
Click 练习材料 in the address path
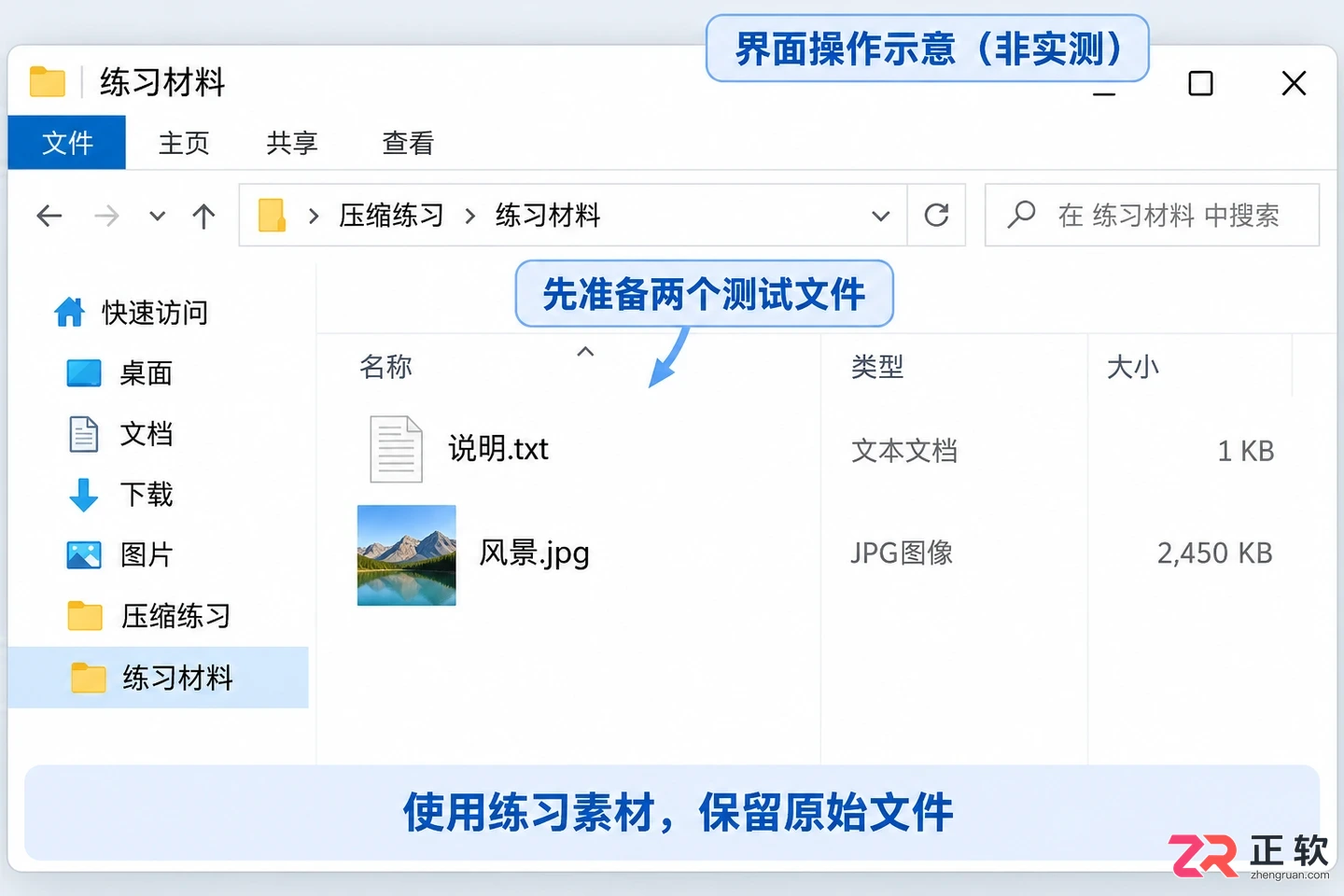tap(548, 216)
